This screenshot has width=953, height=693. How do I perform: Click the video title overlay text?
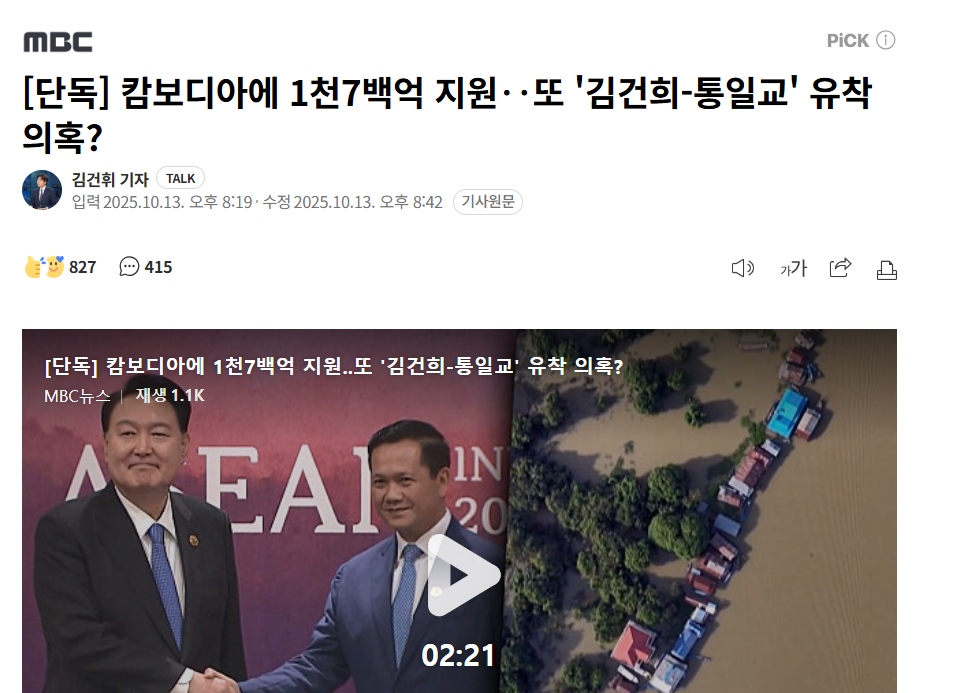[x=334, y=366]
